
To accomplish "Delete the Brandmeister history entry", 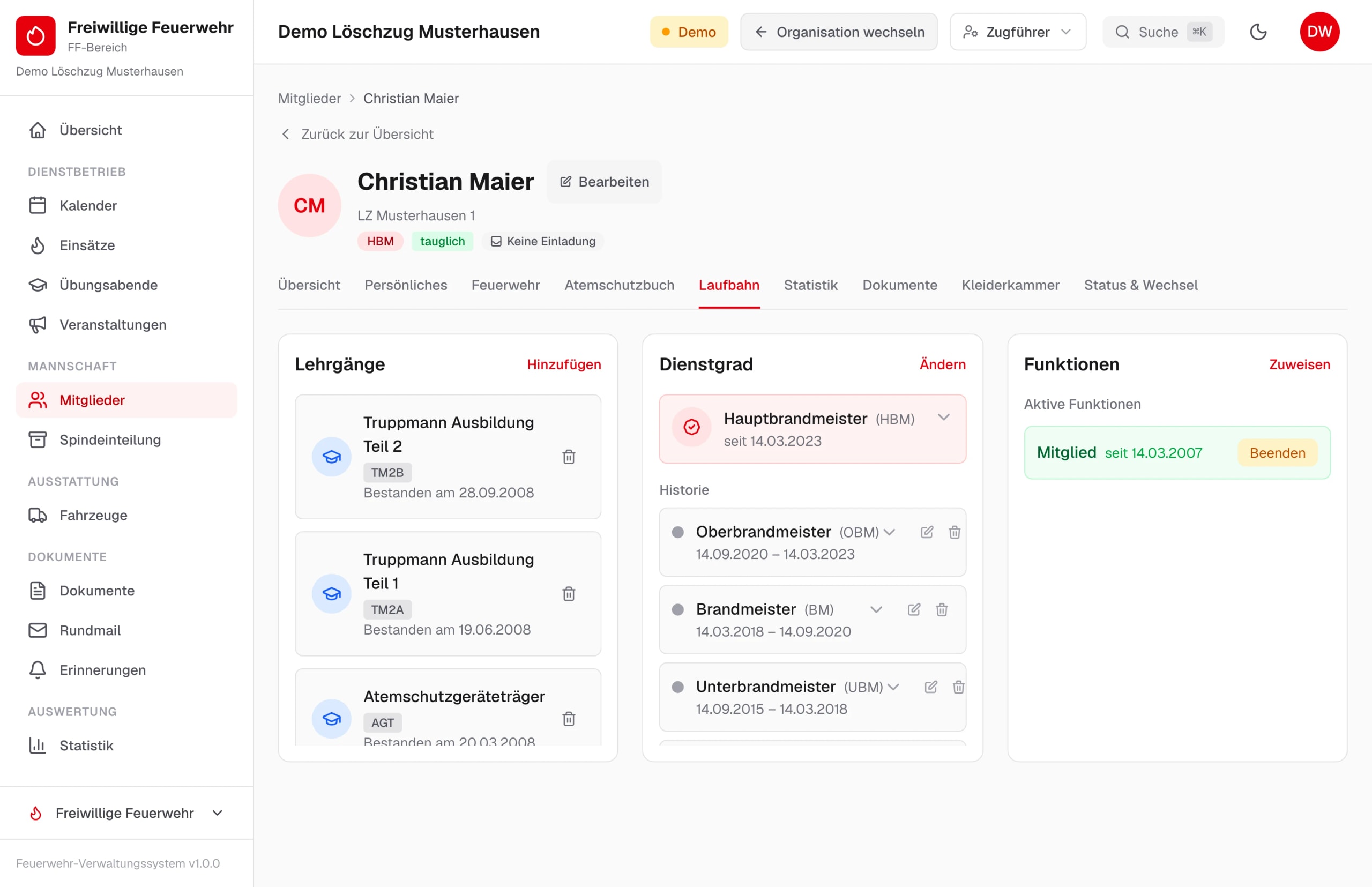I will pyautogui.click(x=942, y=609).
